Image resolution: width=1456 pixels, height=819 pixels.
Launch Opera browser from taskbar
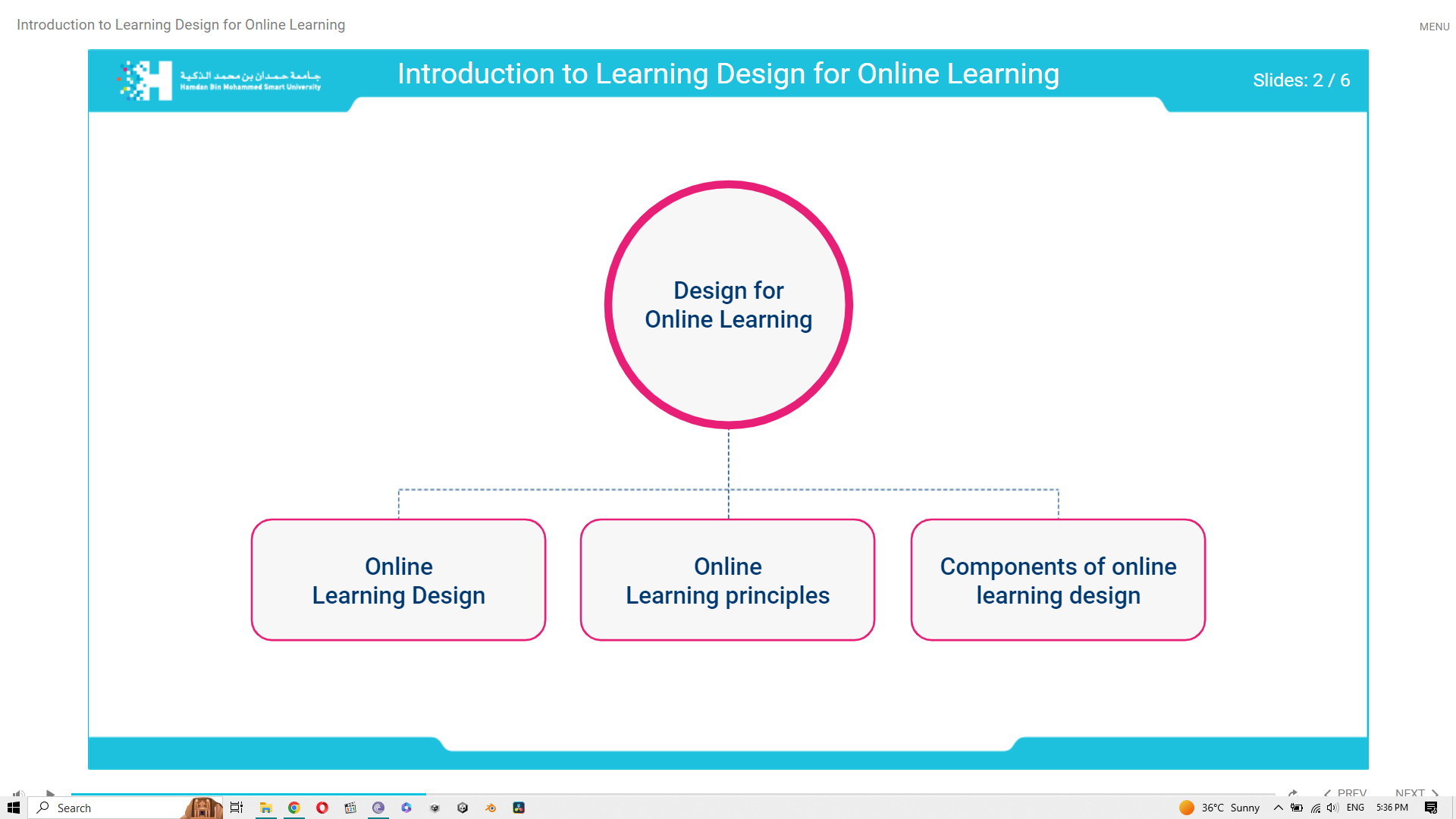pos(322,808)
